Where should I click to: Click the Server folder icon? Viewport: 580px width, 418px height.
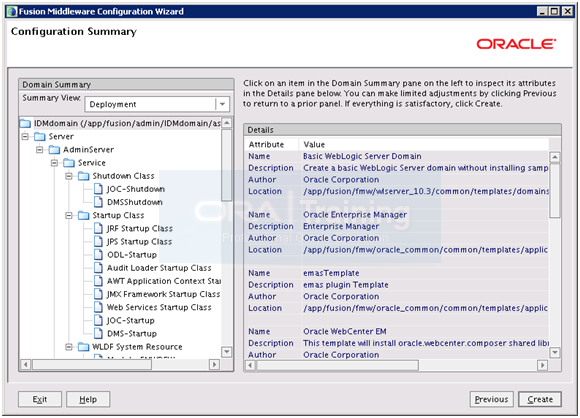pos(40,136)
